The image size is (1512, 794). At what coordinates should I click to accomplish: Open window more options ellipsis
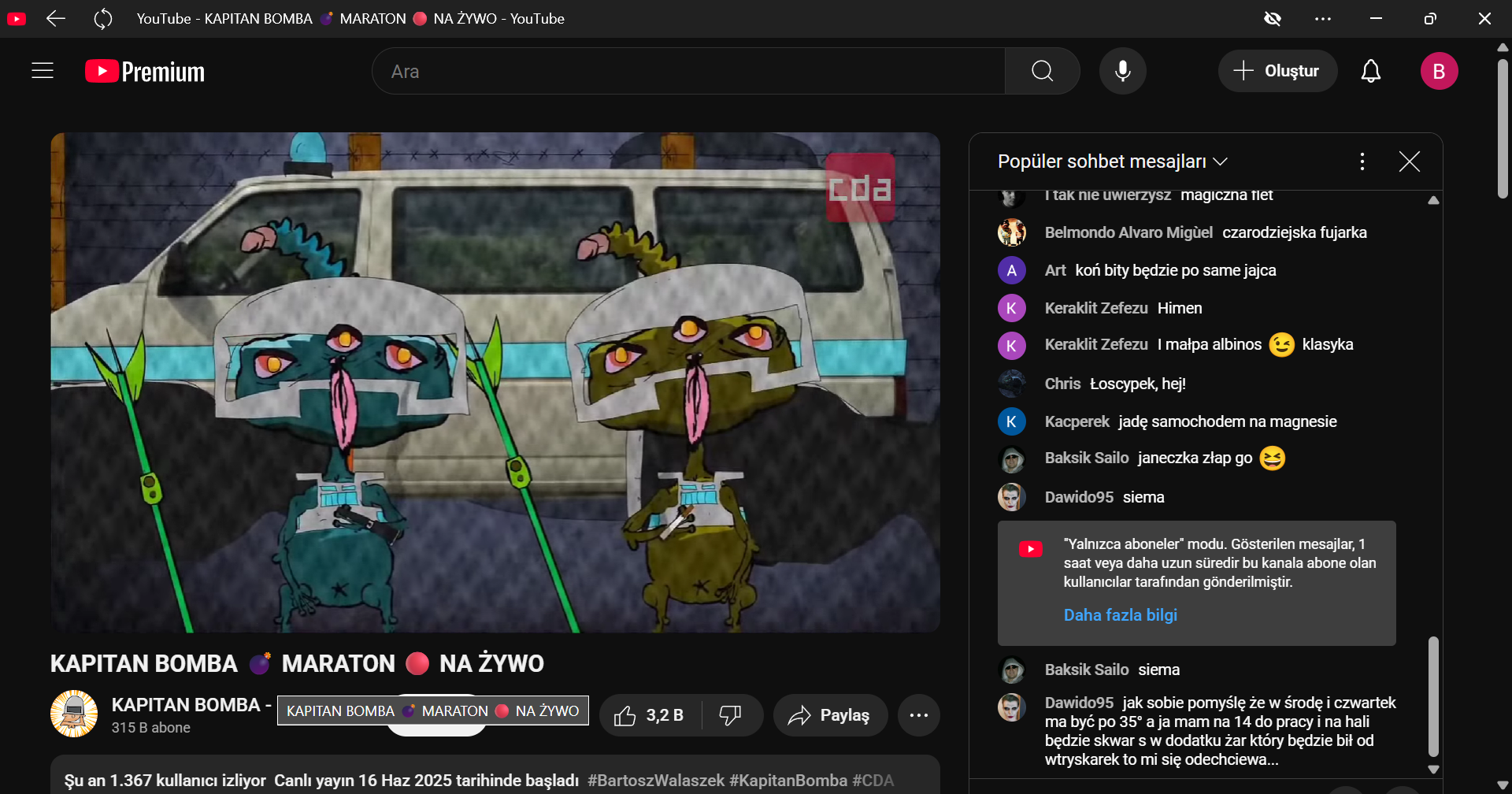tap(1323, 18)
